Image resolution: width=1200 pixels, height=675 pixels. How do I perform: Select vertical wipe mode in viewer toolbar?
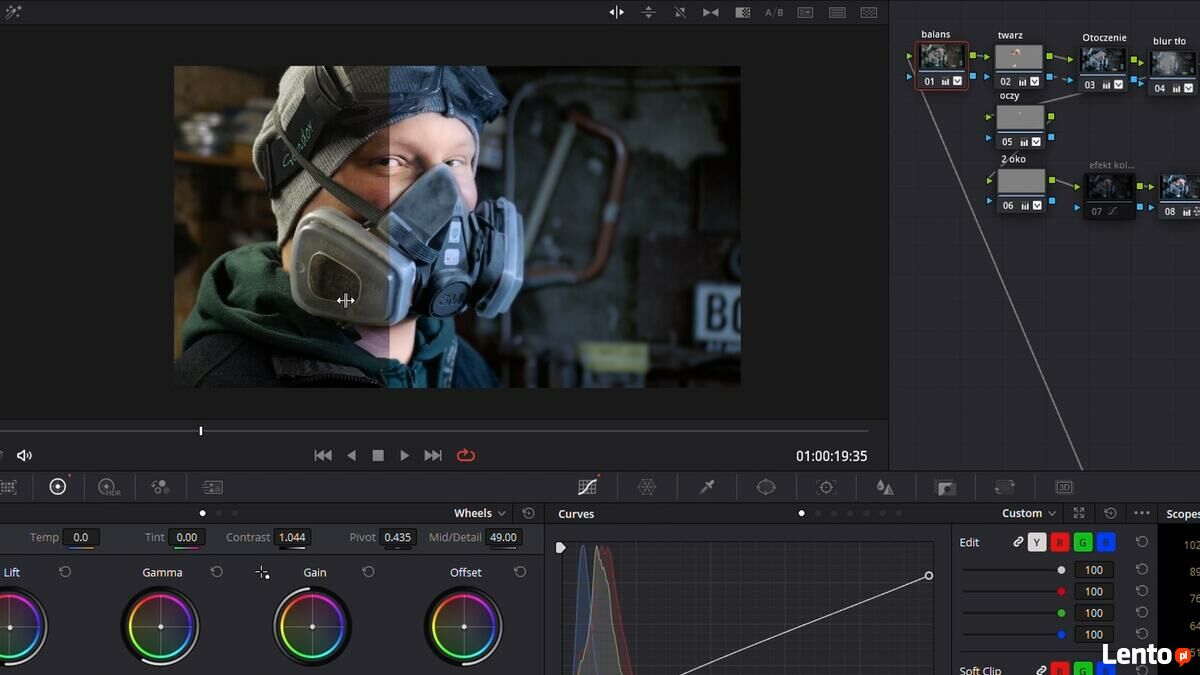(x=648, y=12)
